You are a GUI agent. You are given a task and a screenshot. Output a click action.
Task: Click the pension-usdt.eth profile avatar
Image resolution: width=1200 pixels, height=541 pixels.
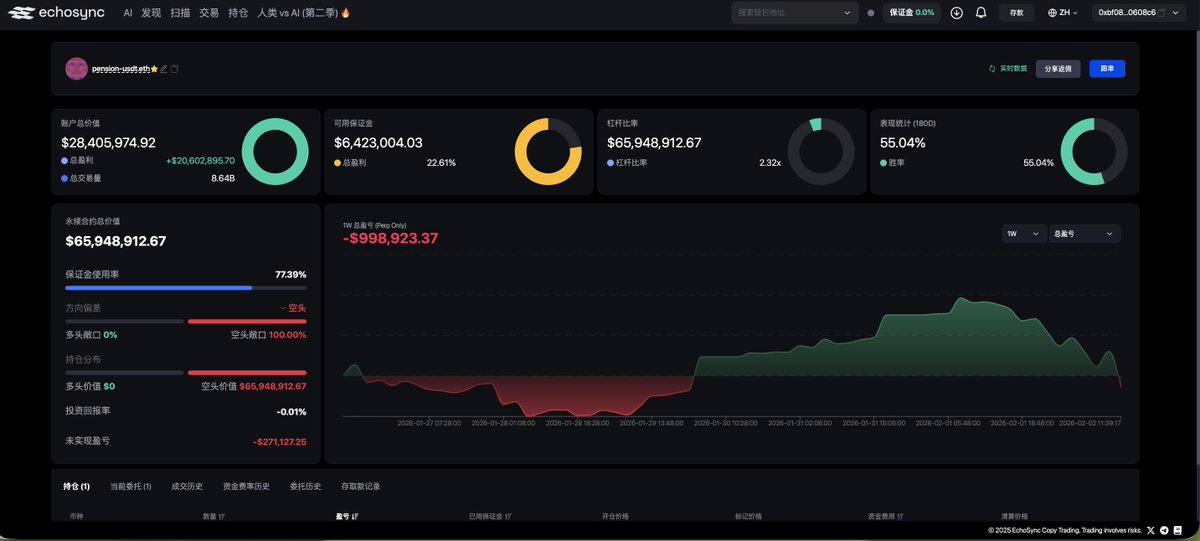click(76, 69)
